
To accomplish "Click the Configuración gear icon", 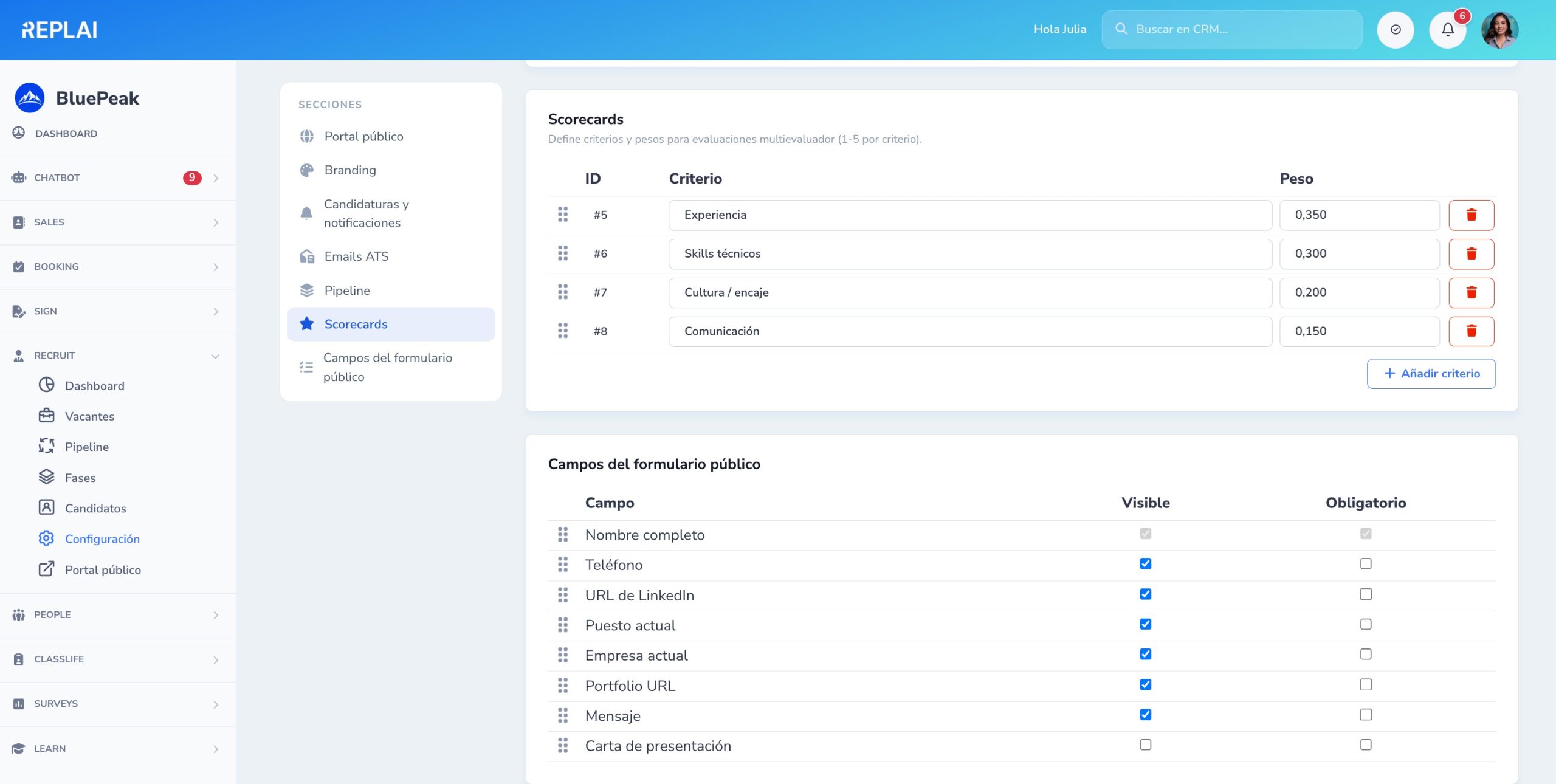I will click(46, 538).
